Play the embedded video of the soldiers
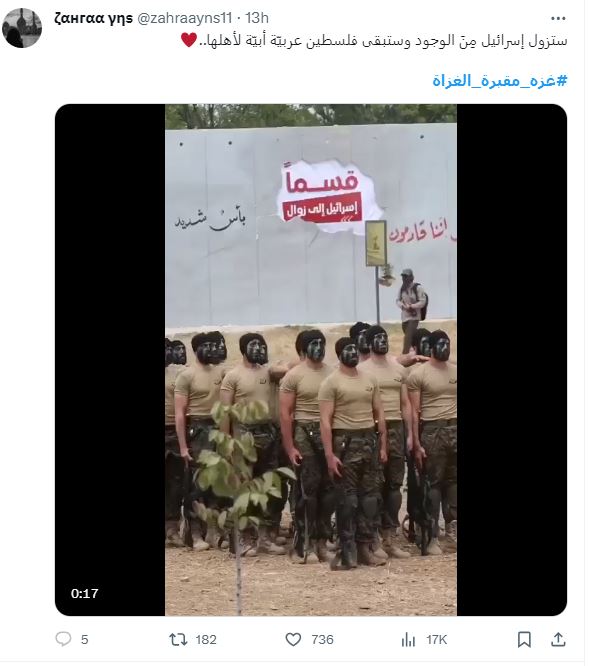The image size is (590, 666). coord(311,360)
